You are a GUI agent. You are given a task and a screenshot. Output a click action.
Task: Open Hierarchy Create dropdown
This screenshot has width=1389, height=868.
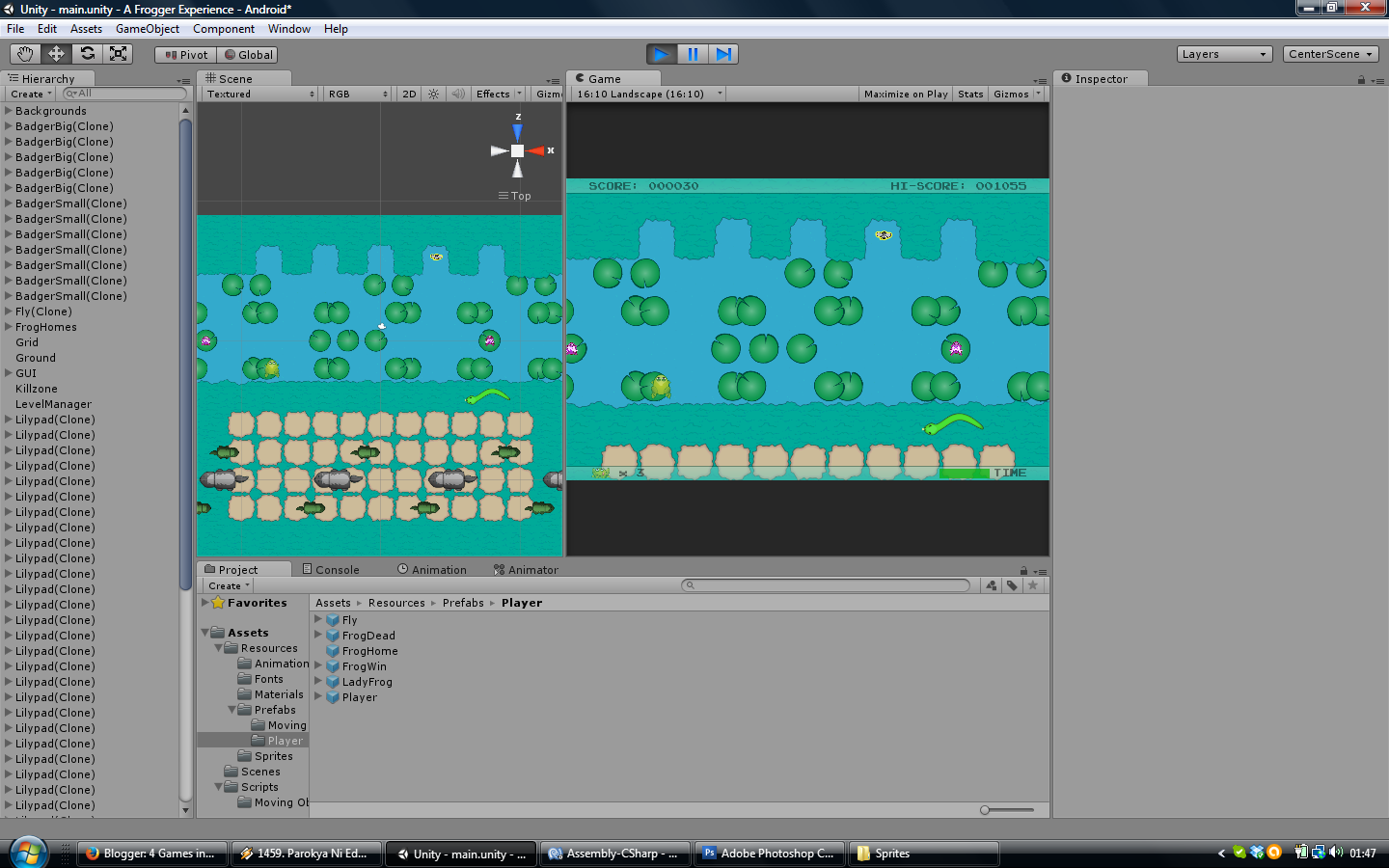[31, 94]
